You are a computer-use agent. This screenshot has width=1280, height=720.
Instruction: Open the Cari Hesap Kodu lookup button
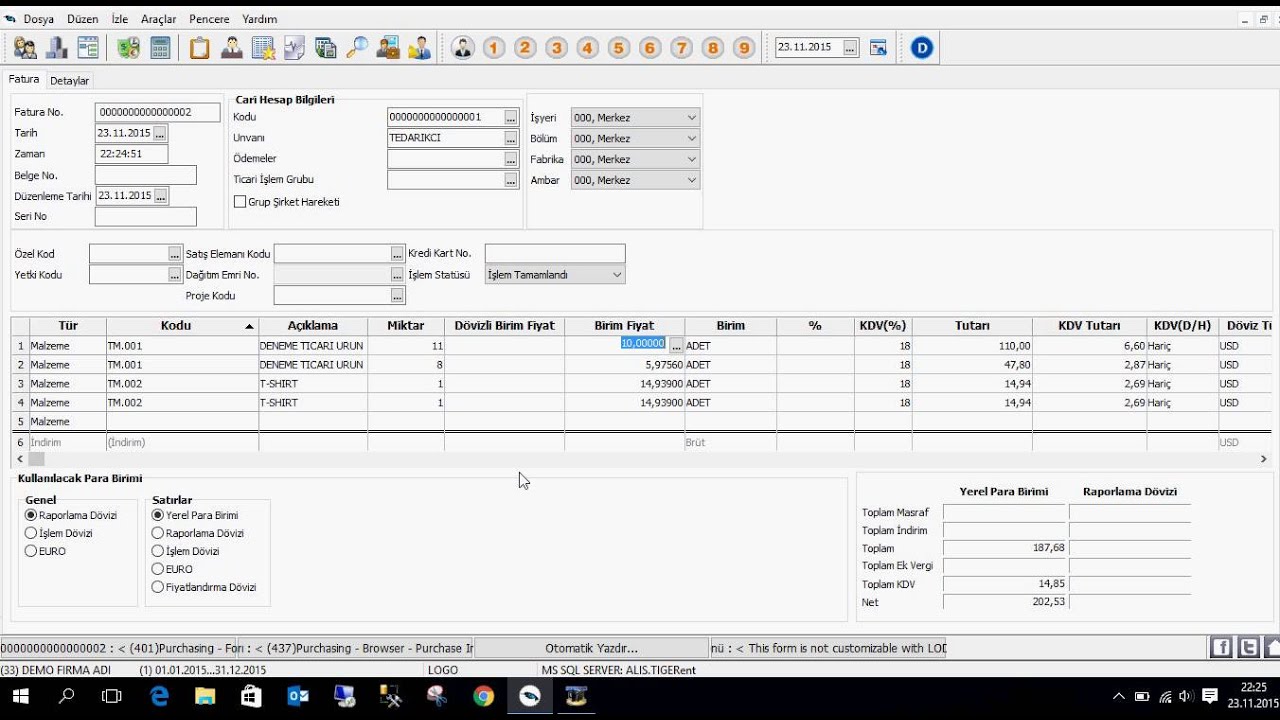point(510,117)
